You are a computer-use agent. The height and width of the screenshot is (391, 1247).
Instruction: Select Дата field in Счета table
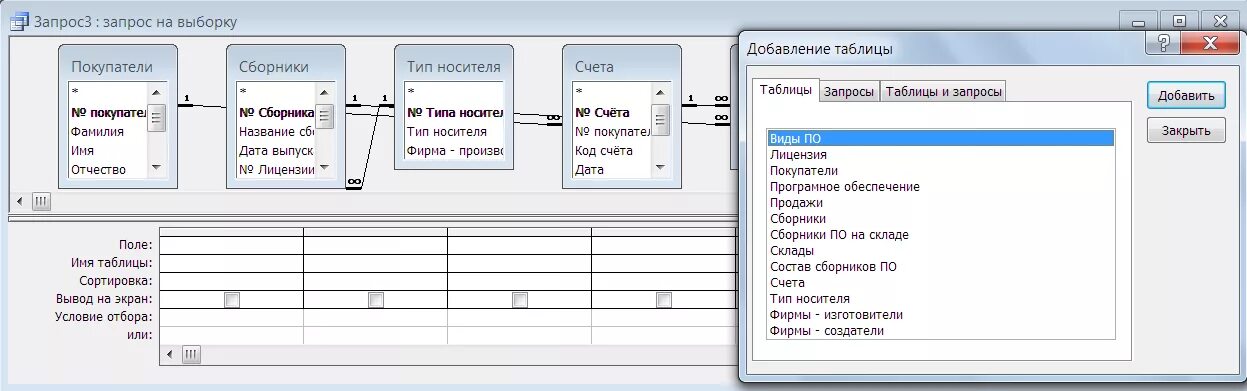click(612, 169)
